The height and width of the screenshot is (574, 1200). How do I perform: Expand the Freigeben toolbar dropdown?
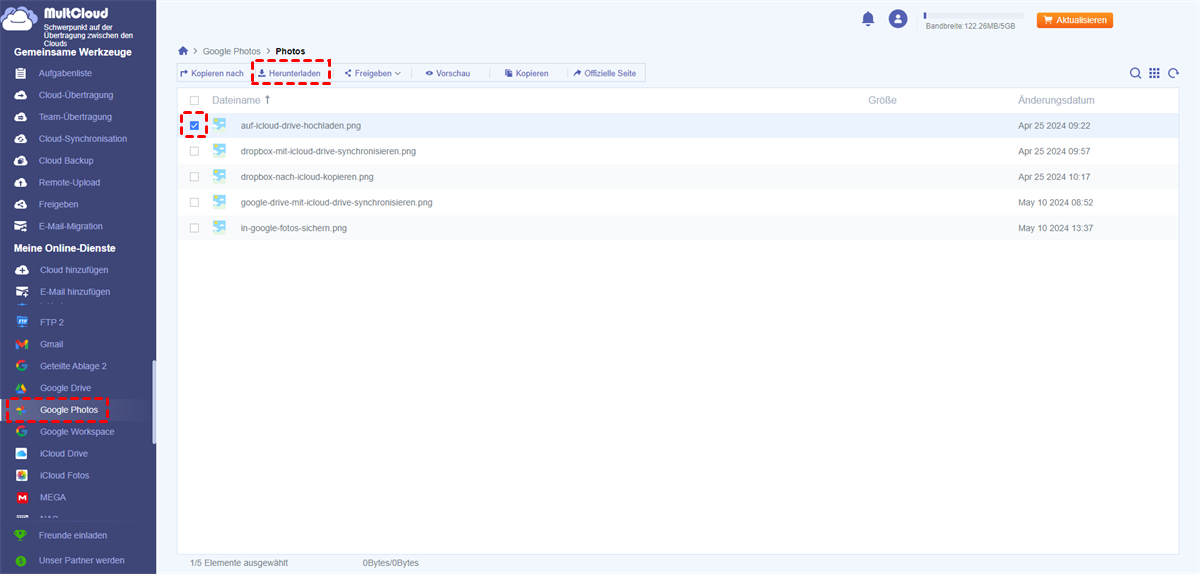tap(372, 73)
